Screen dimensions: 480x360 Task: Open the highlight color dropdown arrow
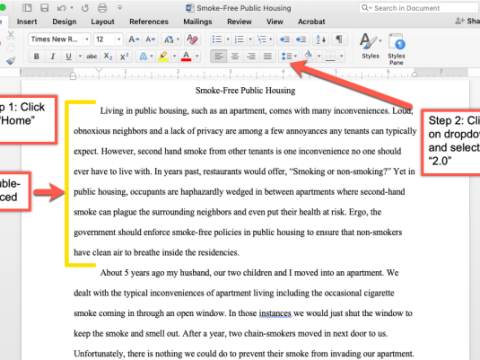[x=174, y=56]
